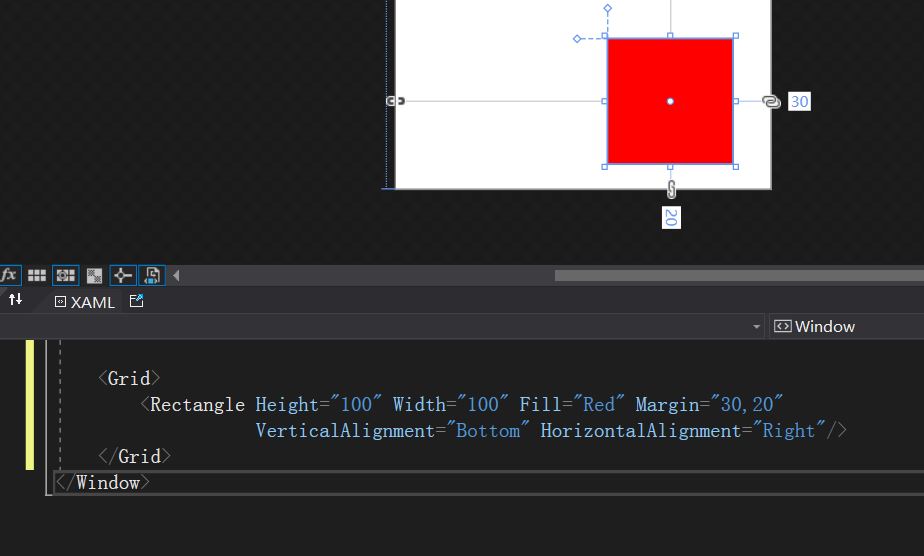This screenshot has height=556, width=924.
Task: Toggle snap to gridlines button
Action: click(65, 275)
